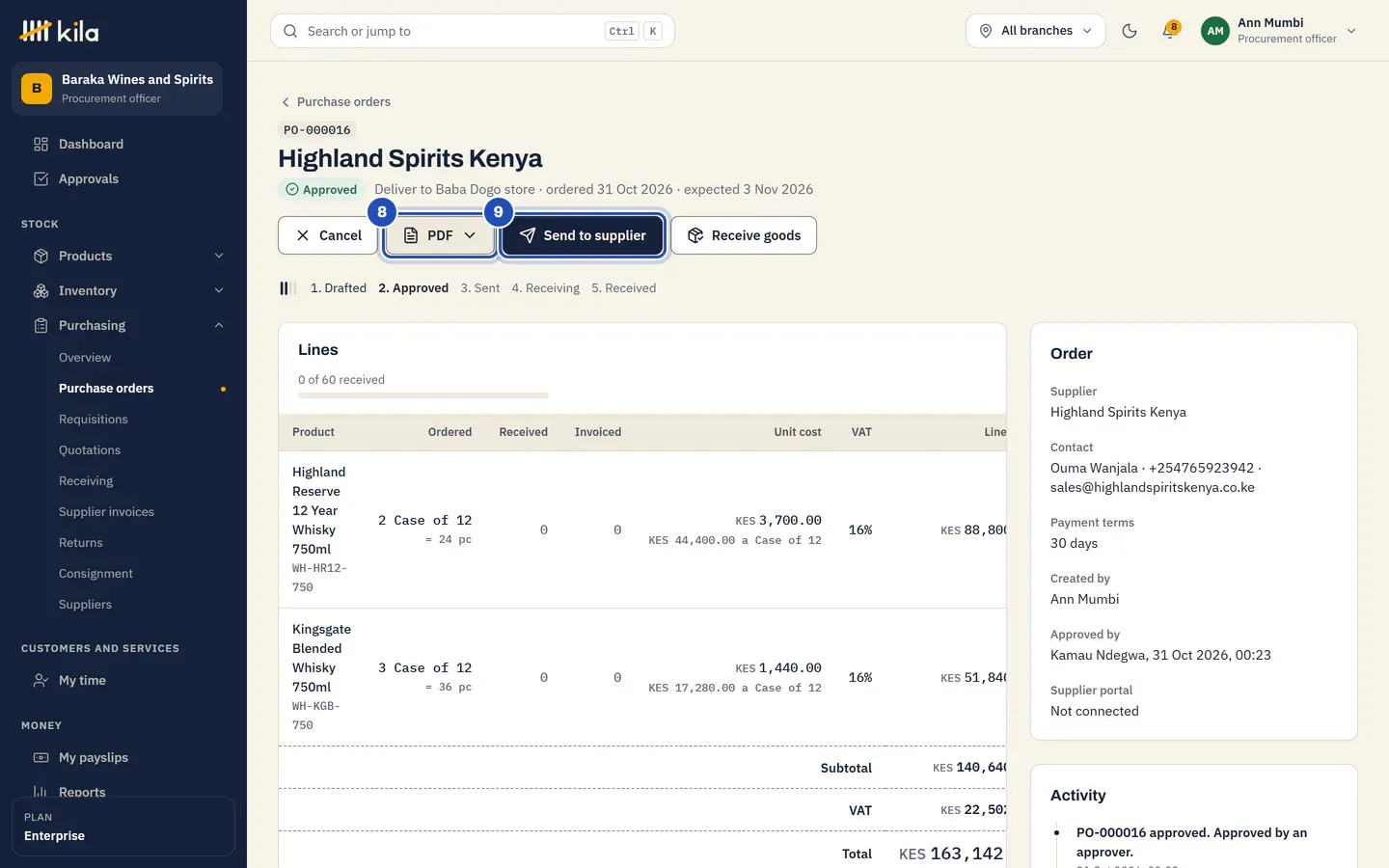Image resolution: width=1389 pixels, height=868 pixels.
Task: Go back to Purchase orders breadcrumb
Action: [335, 101]
